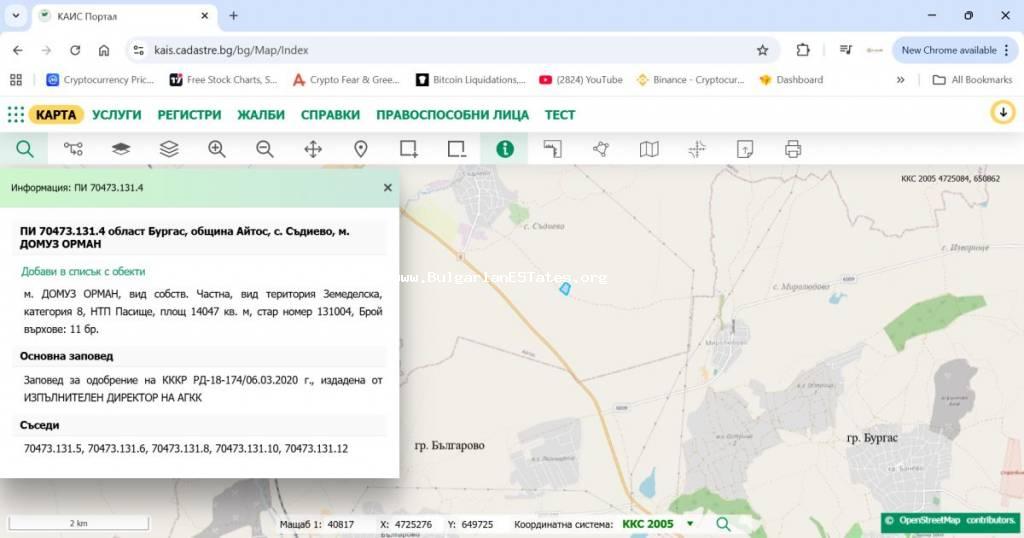
Task: Expand hidden bookmarks with the chevron
Action: (x=900, y=80)
